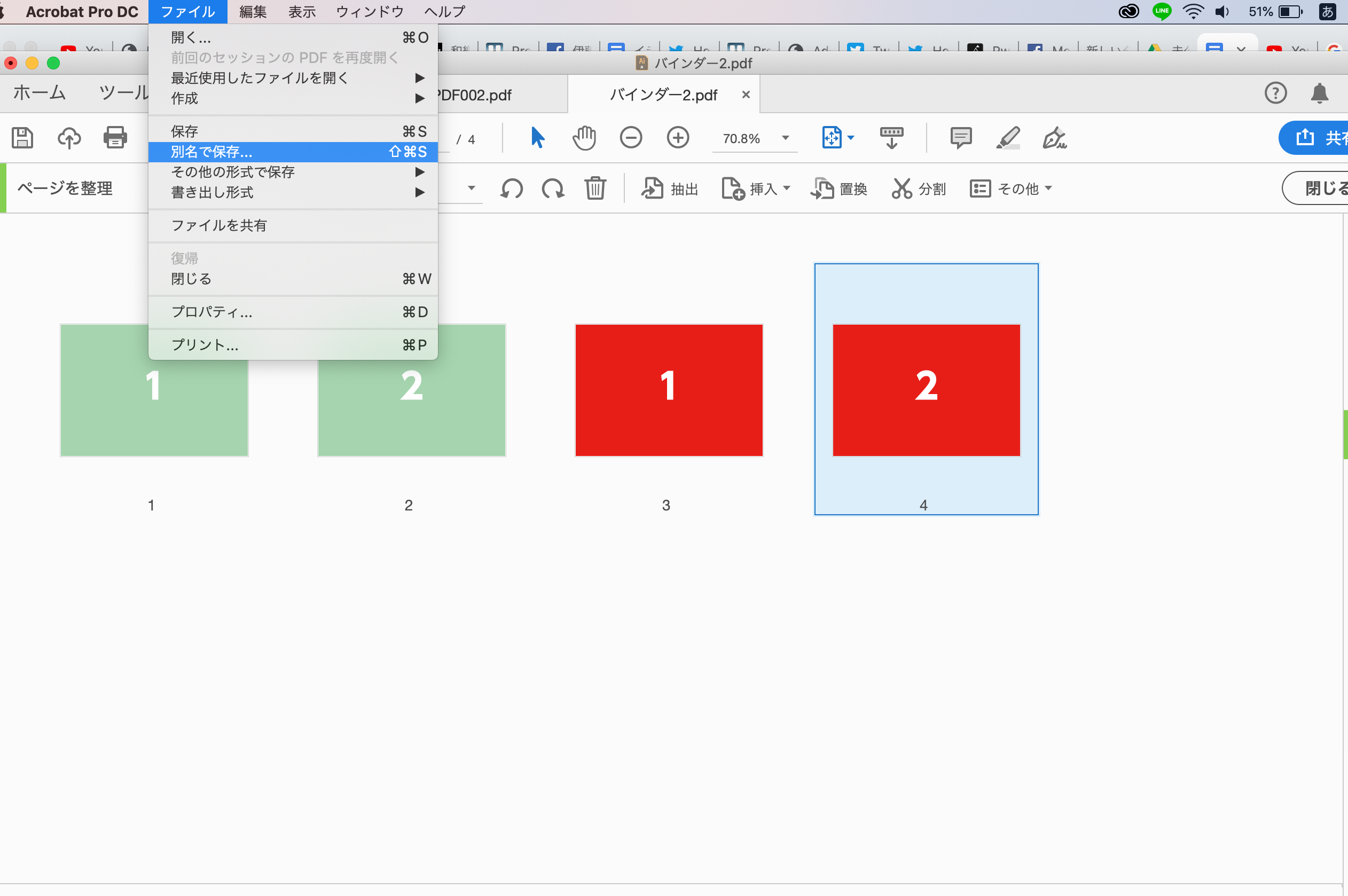The height and width of the screenshot is (896, 1348).
Task: Click the upload to cloud icon
Action: 69,138
